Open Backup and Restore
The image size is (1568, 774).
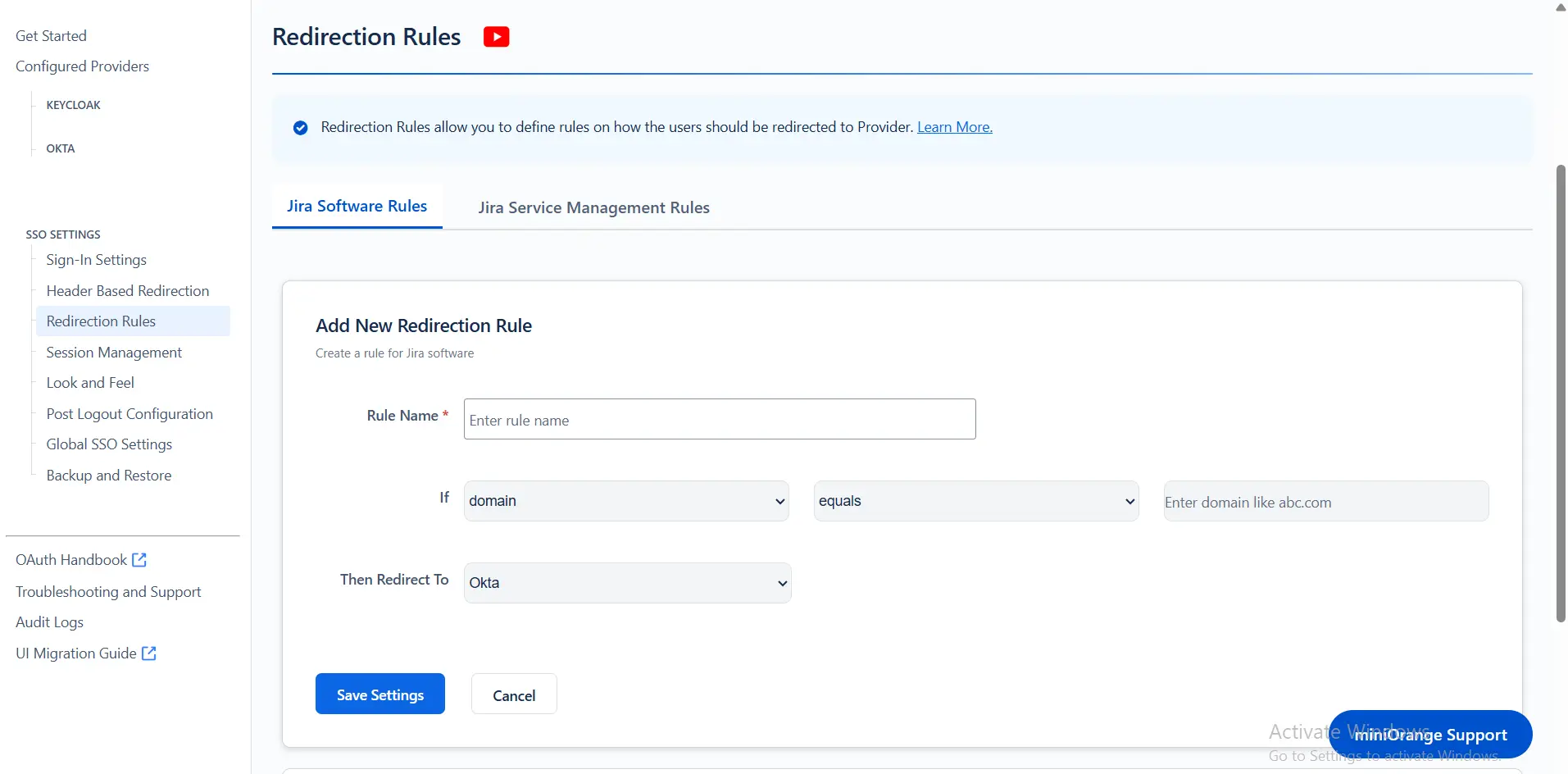click(109, 476)
